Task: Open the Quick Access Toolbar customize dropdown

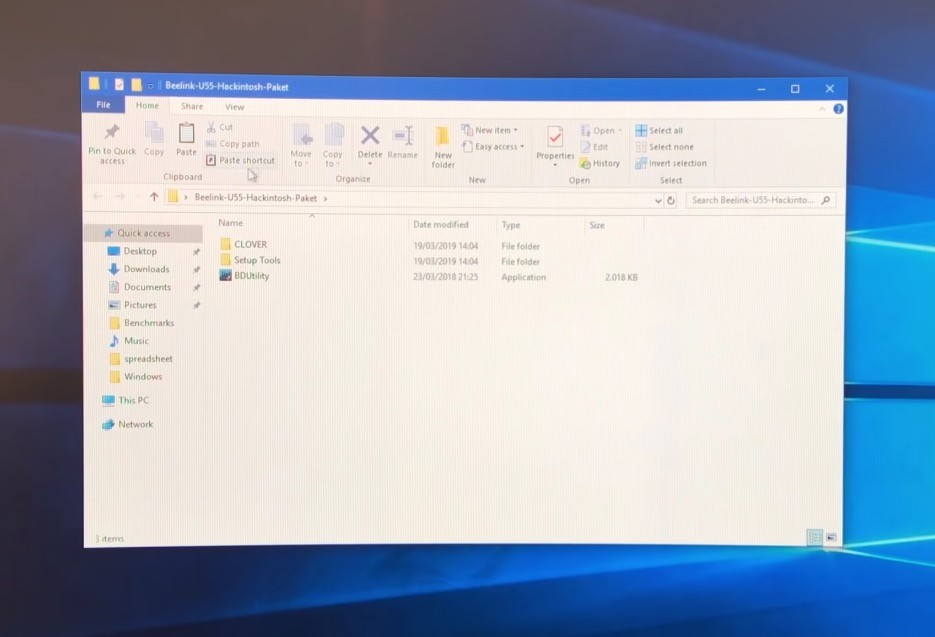Action: tap(151, 86)
